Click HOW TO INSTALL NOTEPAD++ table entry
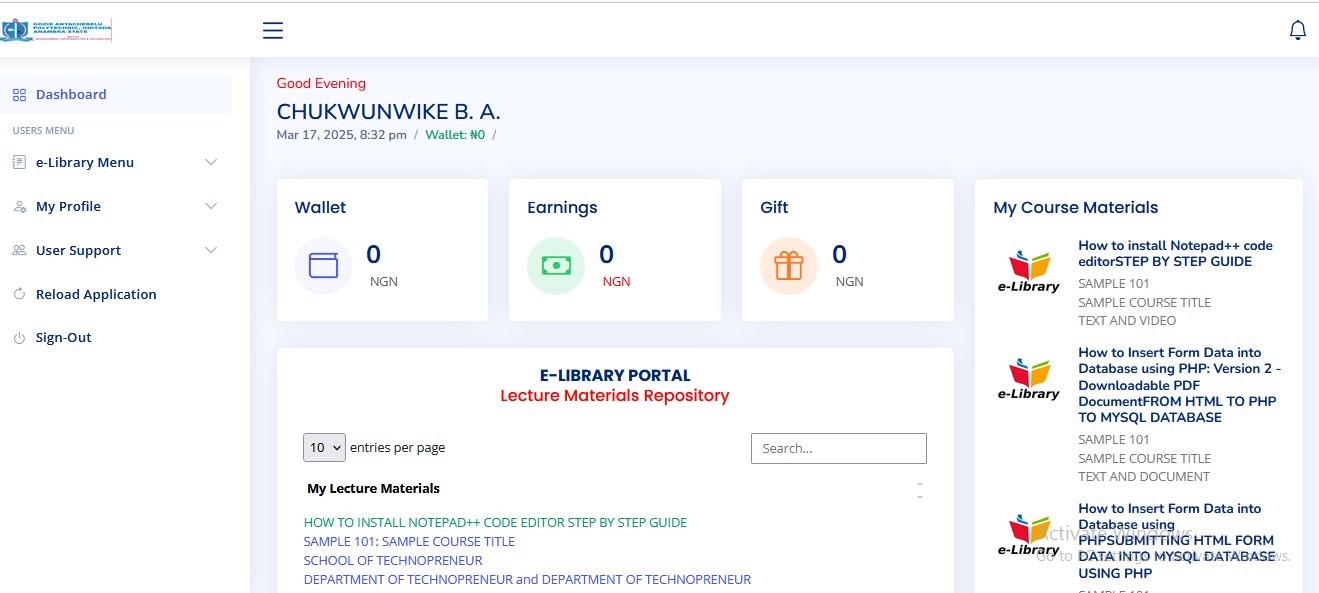 [495, 522]
